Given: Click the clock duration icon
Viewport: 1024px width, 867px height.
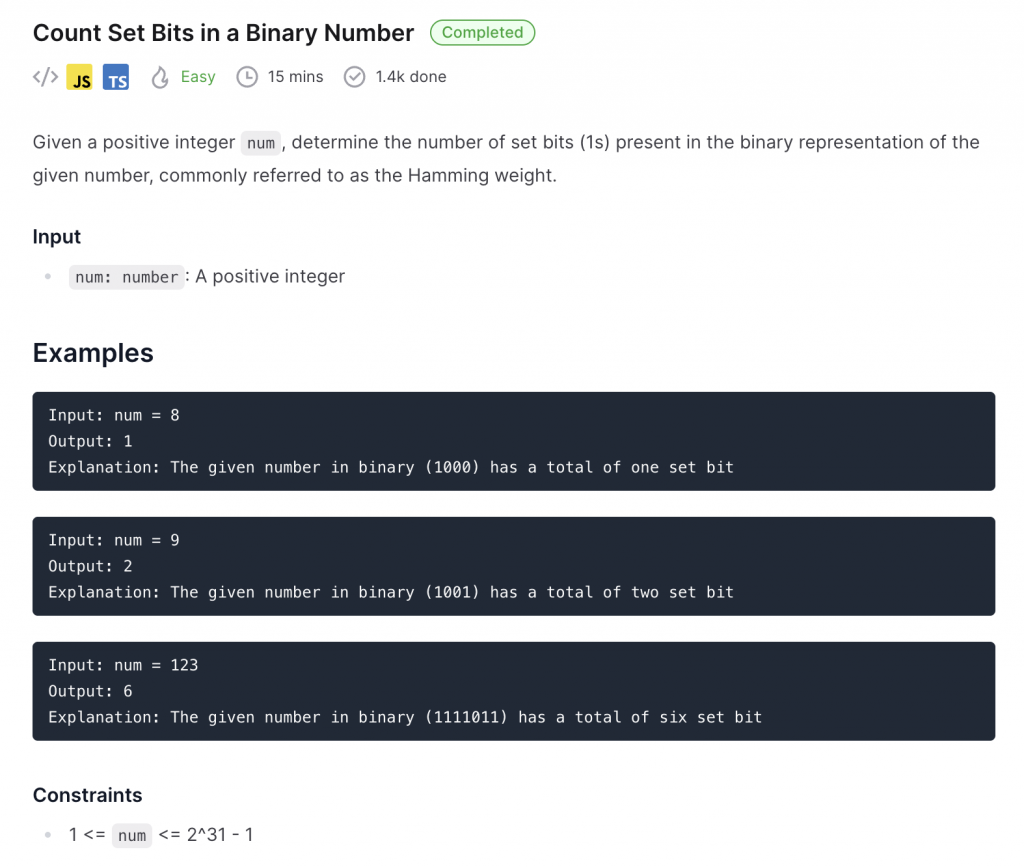Looking at the screenshot, I should tap(247, 77).
